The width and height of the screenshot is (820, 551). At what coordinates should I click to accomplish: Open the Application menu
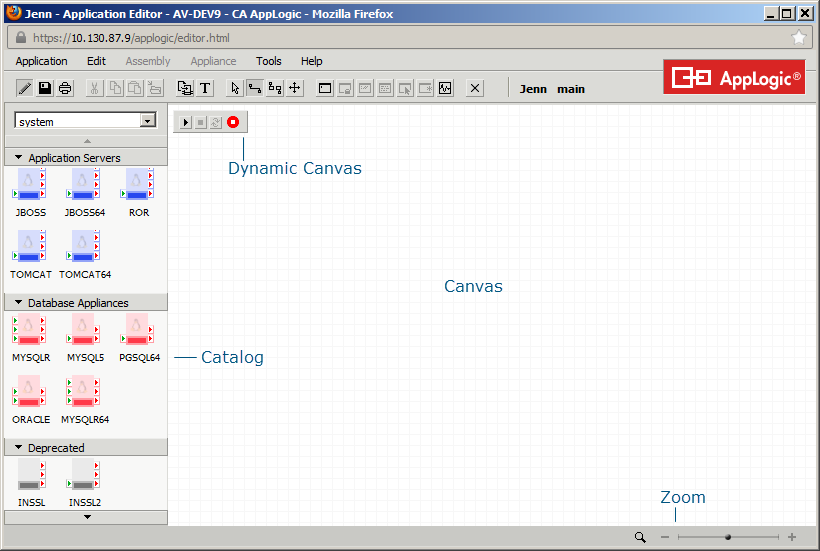pos(41,61)
